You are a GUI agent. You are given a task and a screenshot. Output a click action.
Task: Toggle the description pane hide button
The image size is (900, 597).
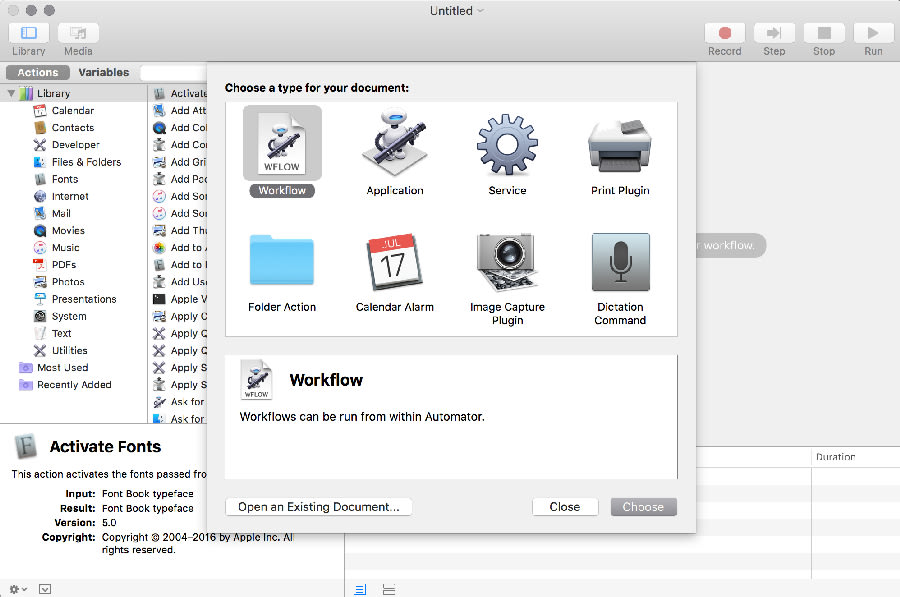click(x=45, y=589)
